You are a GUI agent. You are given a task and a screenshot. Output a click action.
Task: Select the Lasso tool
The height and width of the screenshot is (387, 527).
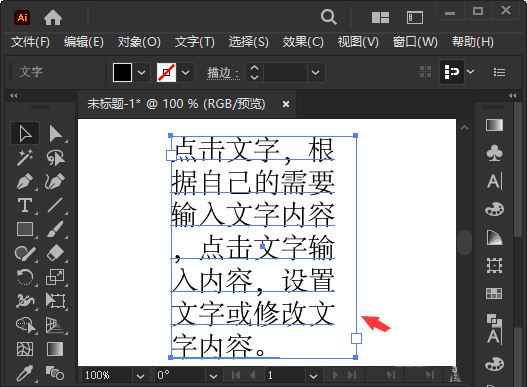(56, 157)
